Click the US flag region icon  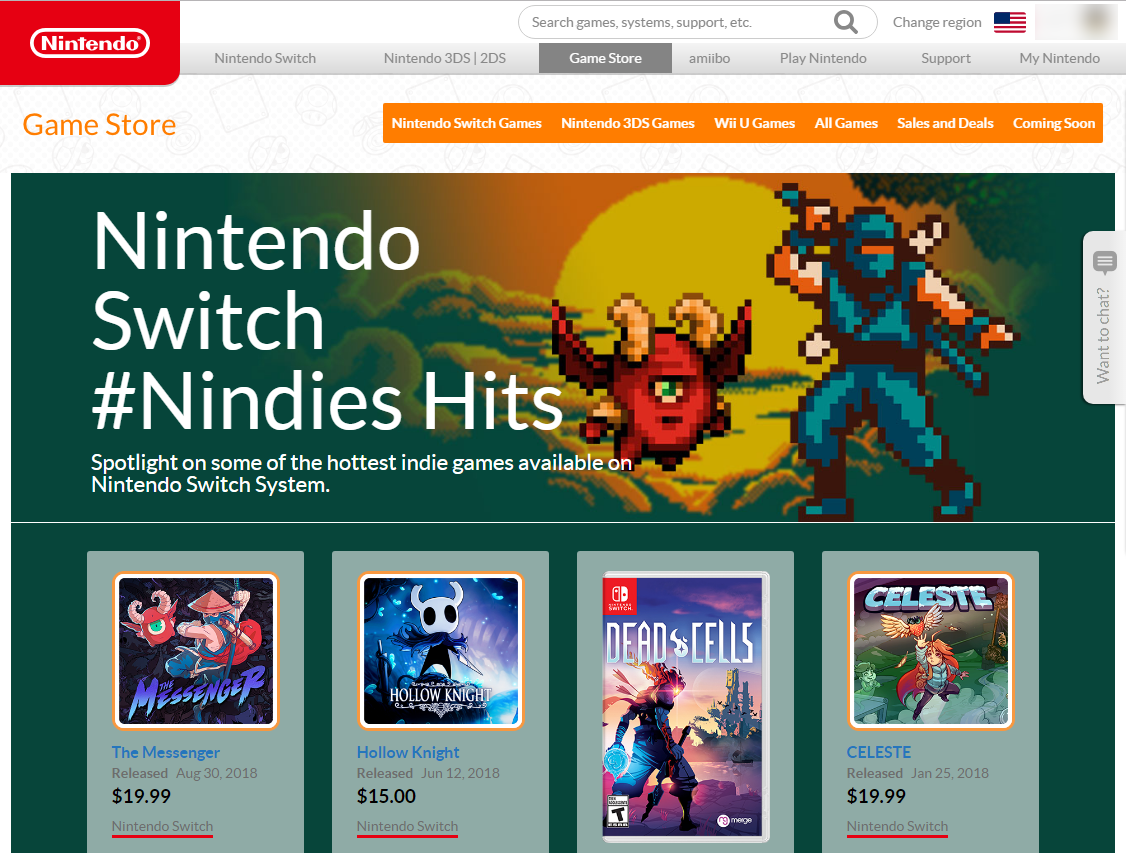tap(1010, 22)
